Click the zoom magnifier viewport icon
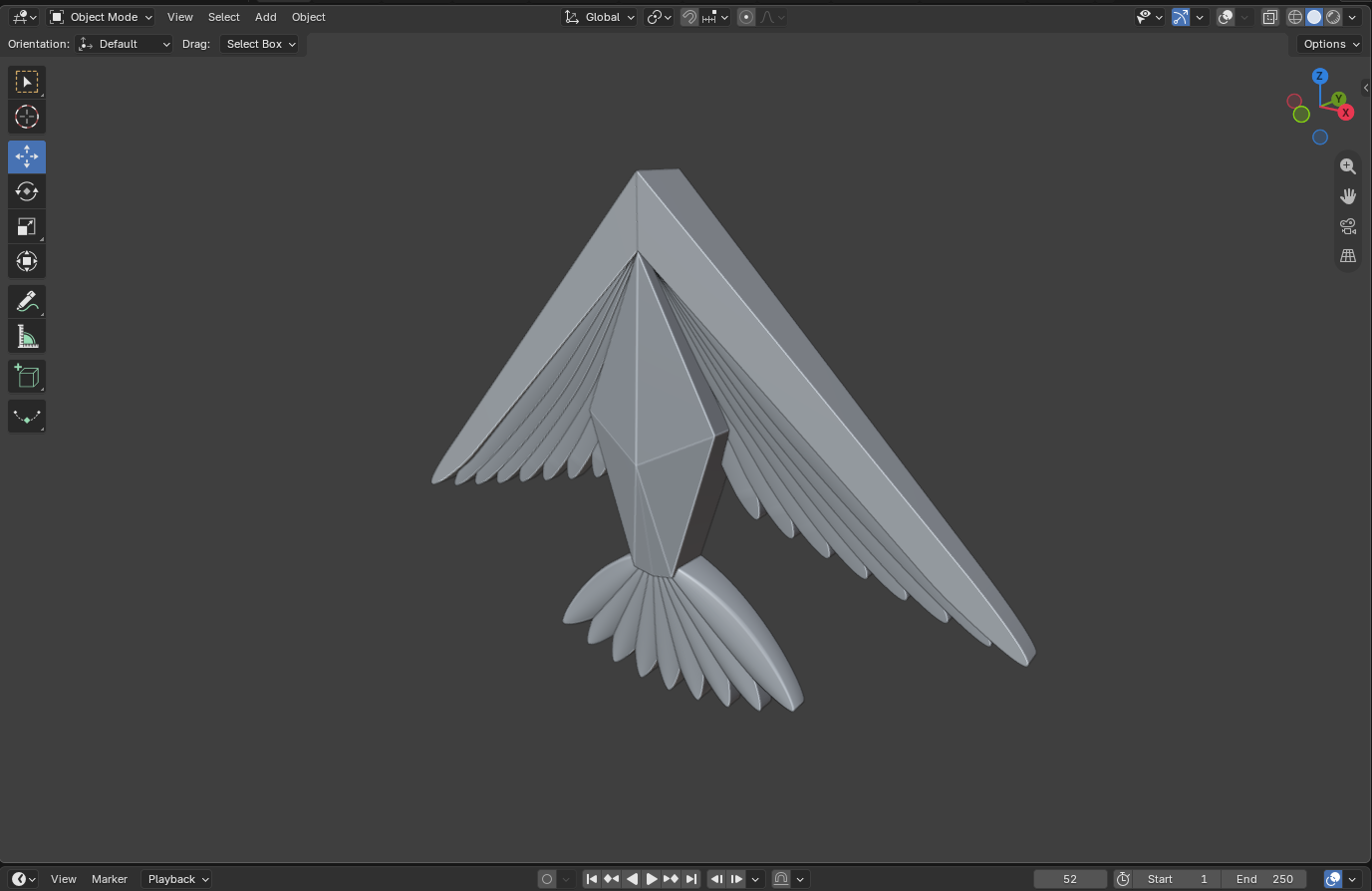The image size is (1372, 891). click(1348, 166)
